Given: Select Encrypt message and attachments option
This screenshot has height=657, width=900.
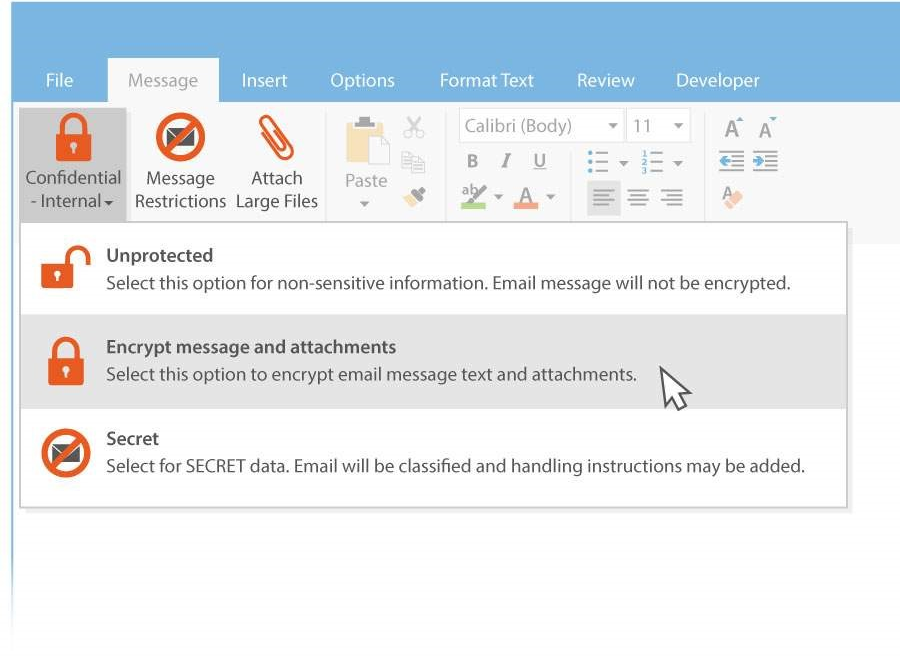Looking at the screenshot, I should (433, 361).
